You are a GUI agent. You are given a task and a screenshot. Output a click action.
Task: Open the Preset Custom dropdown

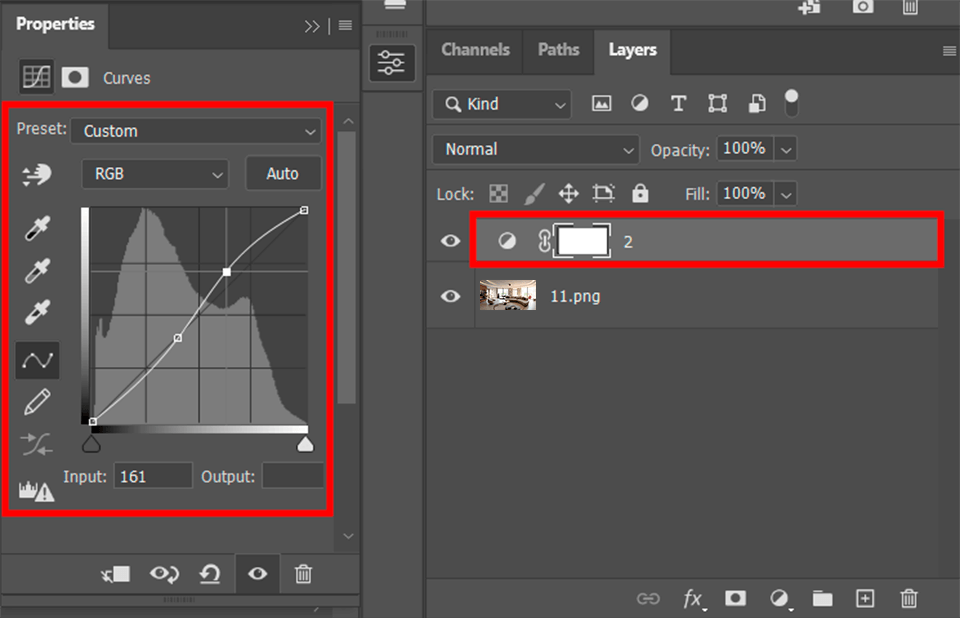pos(196,131)
